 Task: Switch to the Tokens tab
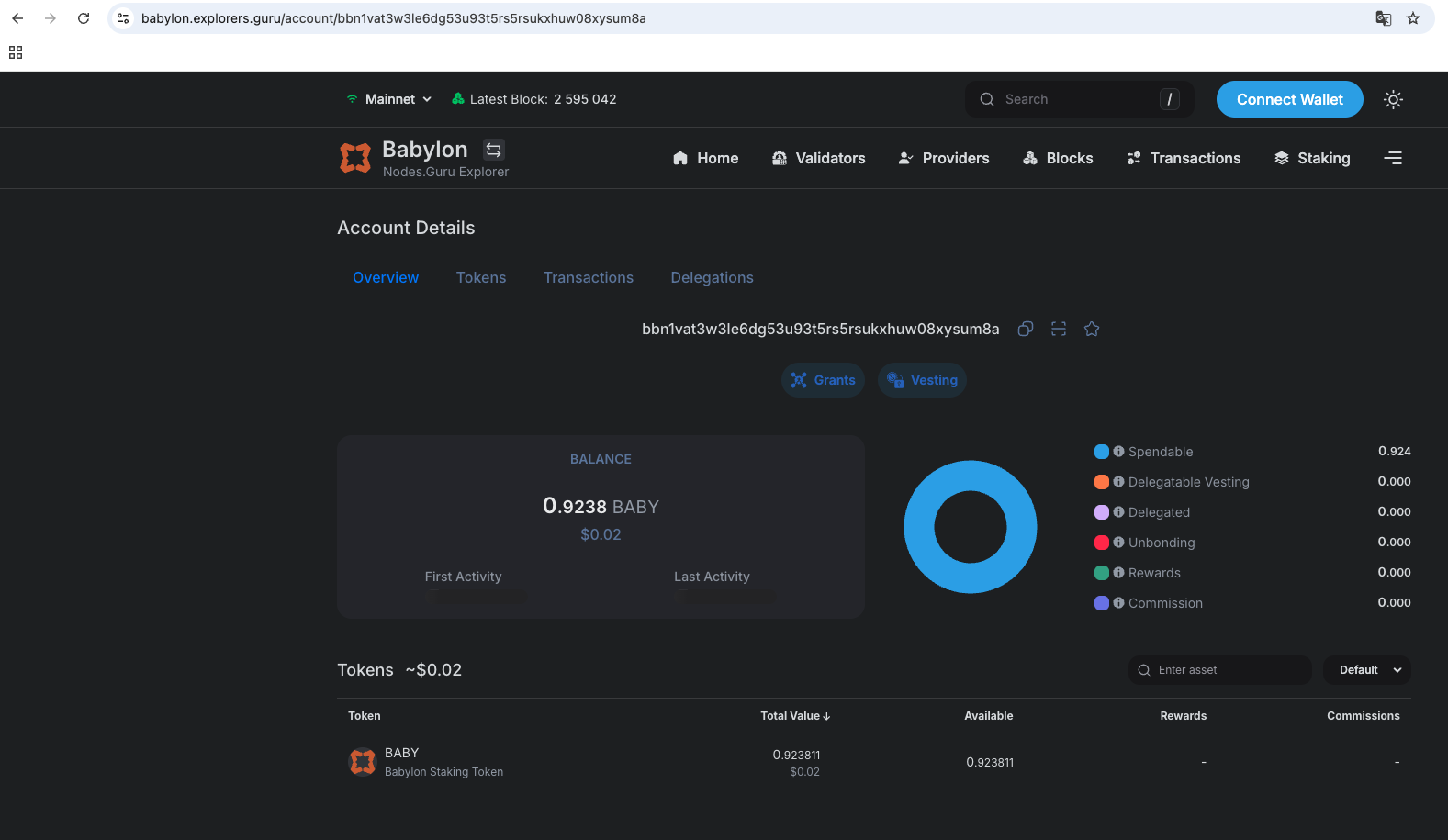tap(481, 277)
